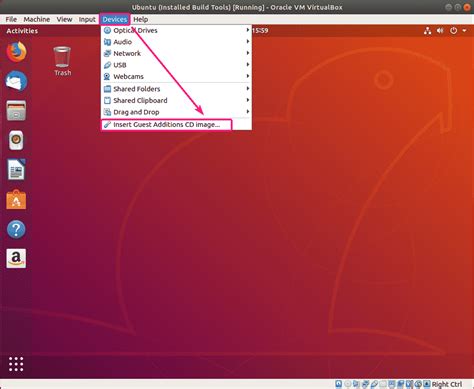474x389 pixels.
Task: Click the keyboard capture indicator beside Right Ctrl
Action: (x=427, y=384)
